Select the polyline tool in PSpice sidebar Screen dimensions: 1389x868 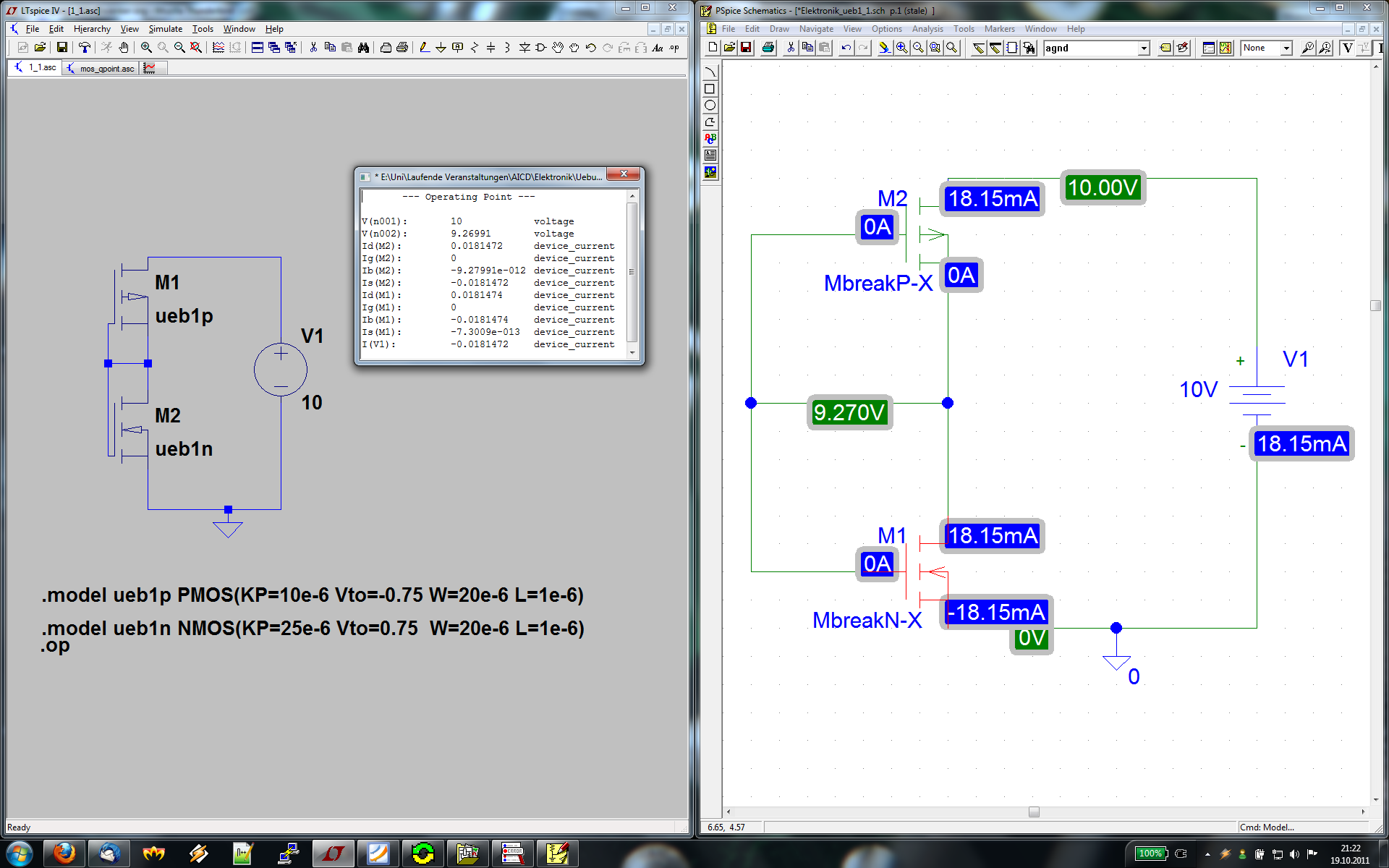[x=710, y=122]
